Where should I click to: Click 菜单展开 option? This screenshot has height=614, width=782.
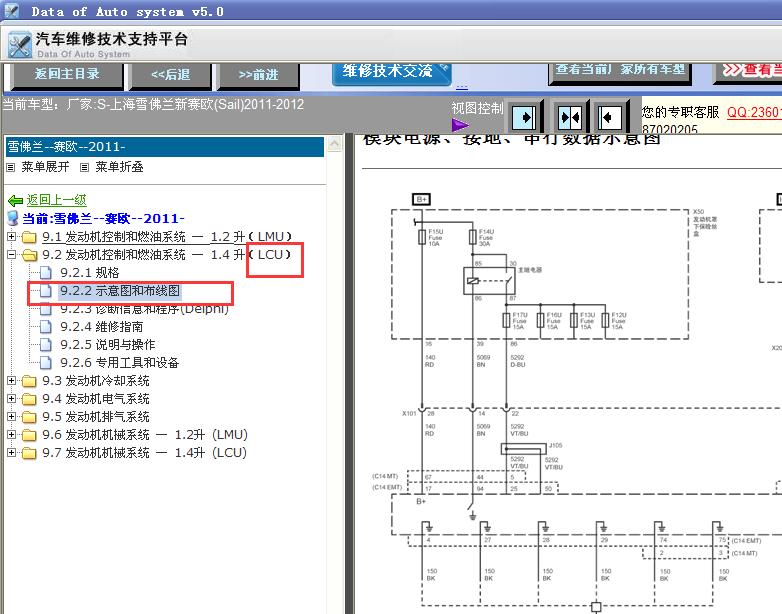(45, 167)
